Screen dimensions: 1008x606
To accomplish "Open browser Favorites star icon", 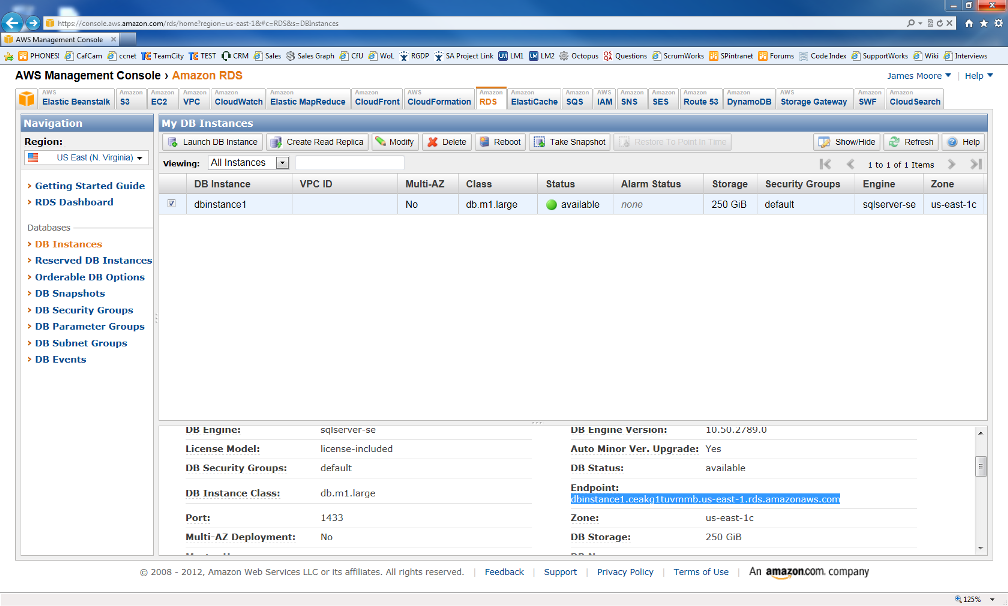I will [984, 23].
